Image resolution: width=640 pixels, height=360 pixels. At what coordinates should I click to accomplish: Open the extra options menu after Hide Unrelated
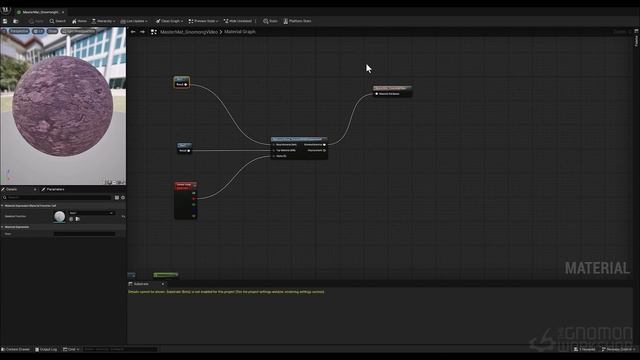click(256, 21)
